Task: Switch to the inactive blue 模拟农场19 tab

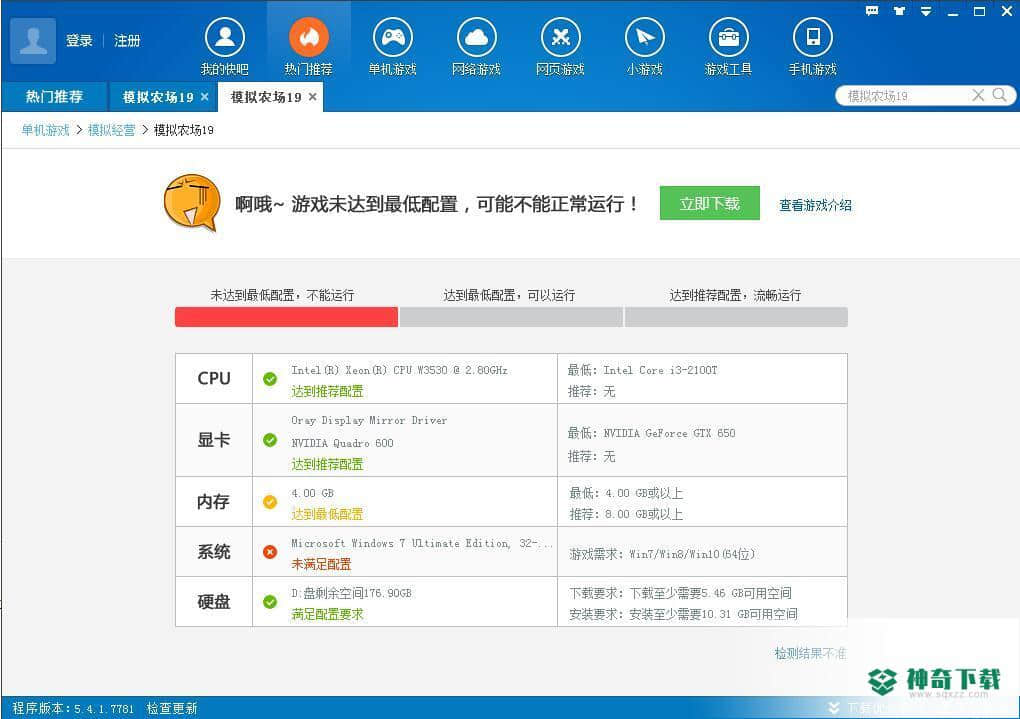Action: pos(158,97)
